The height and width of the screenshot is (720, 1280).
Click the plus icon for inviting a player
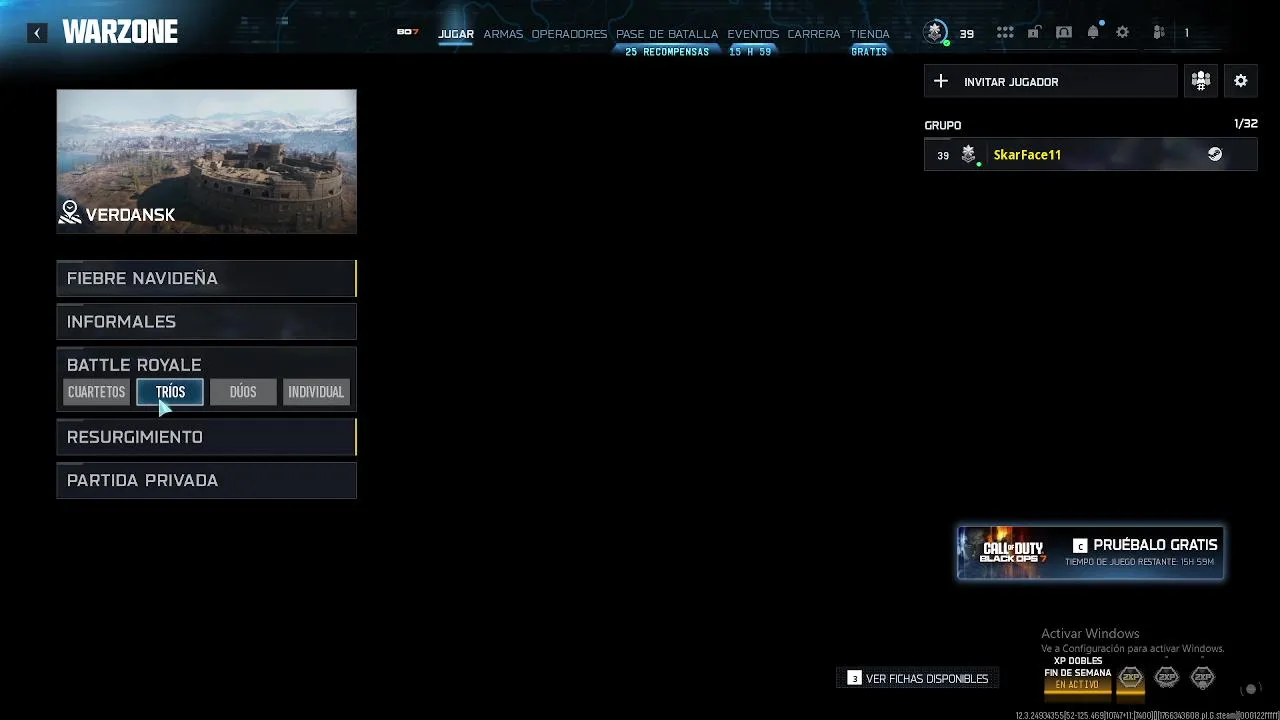(940, 81)
